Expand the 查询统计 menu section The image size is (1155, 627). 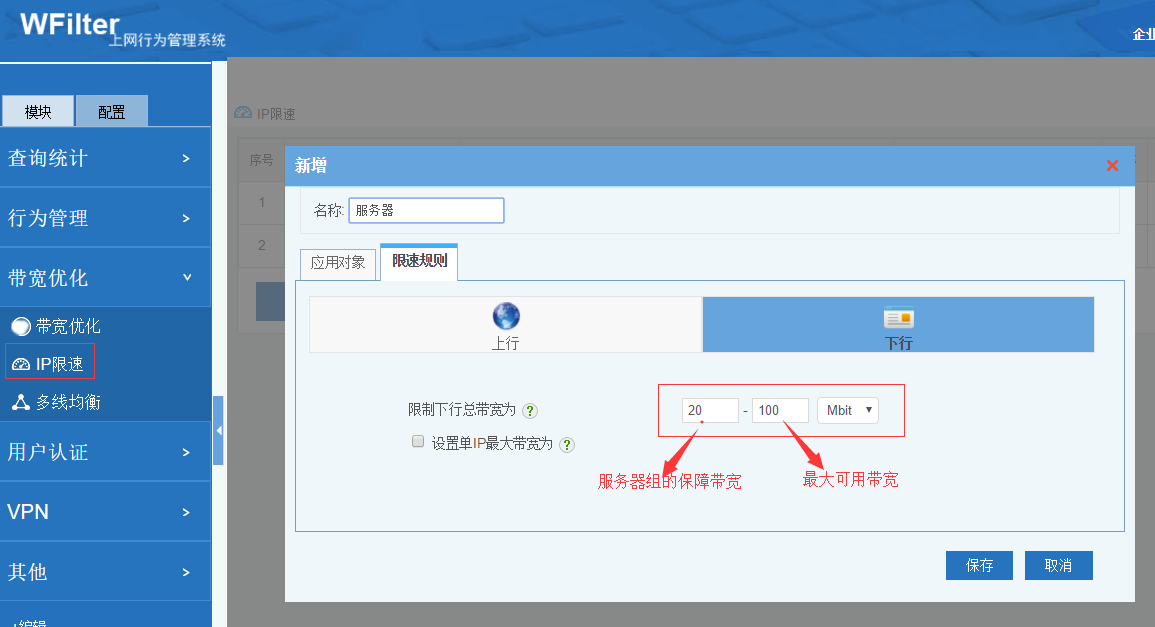[x=105, y=158]
